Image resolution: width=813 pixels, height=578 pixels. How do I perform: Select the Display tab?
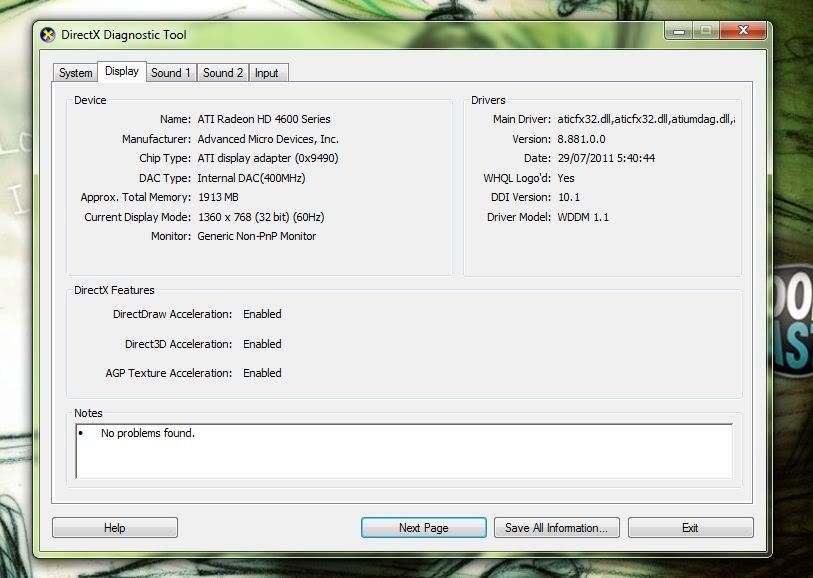pyautogui.click(x=122, y=71)
